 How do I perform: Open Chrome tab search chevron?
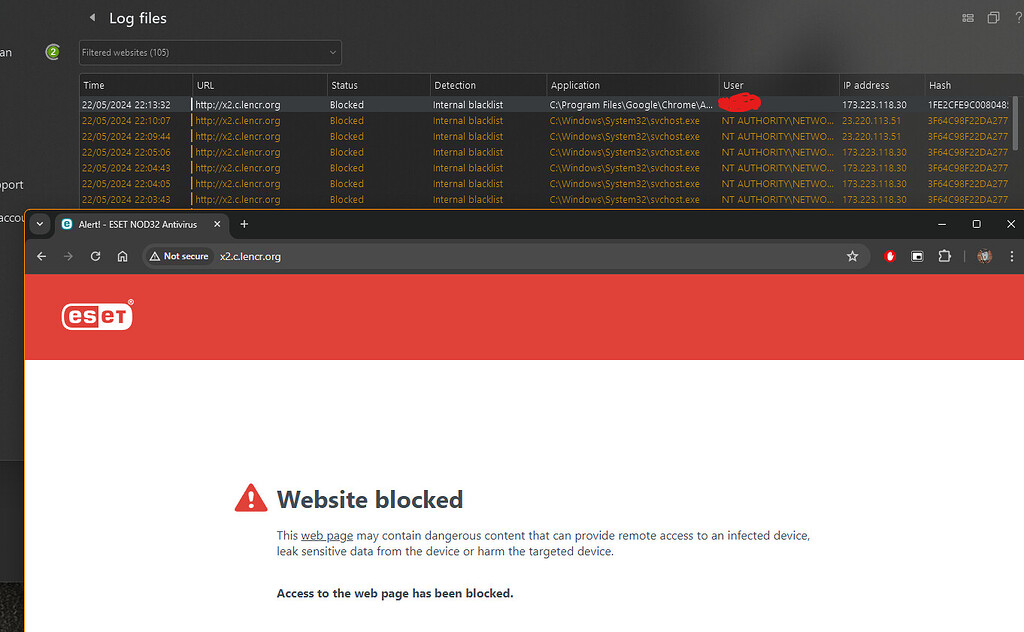click(x=40, y=224)
